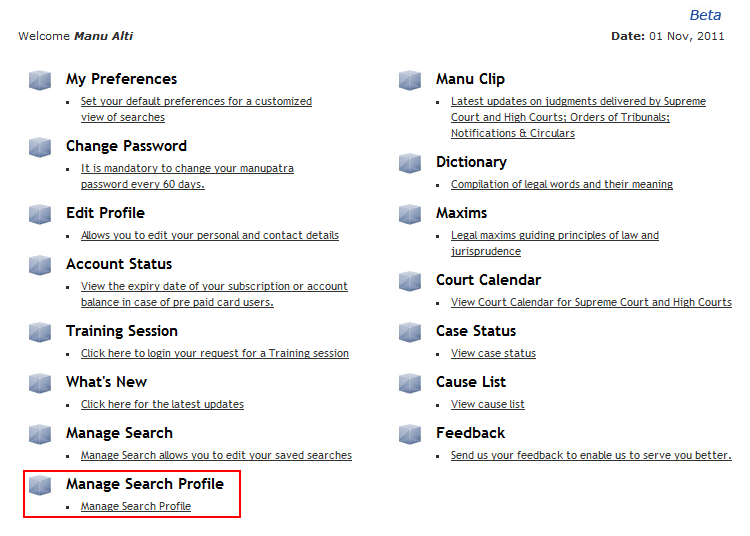Open Compilation of legal words link
The height and width of the screenshot is (536, 750).
pos(562,184)
